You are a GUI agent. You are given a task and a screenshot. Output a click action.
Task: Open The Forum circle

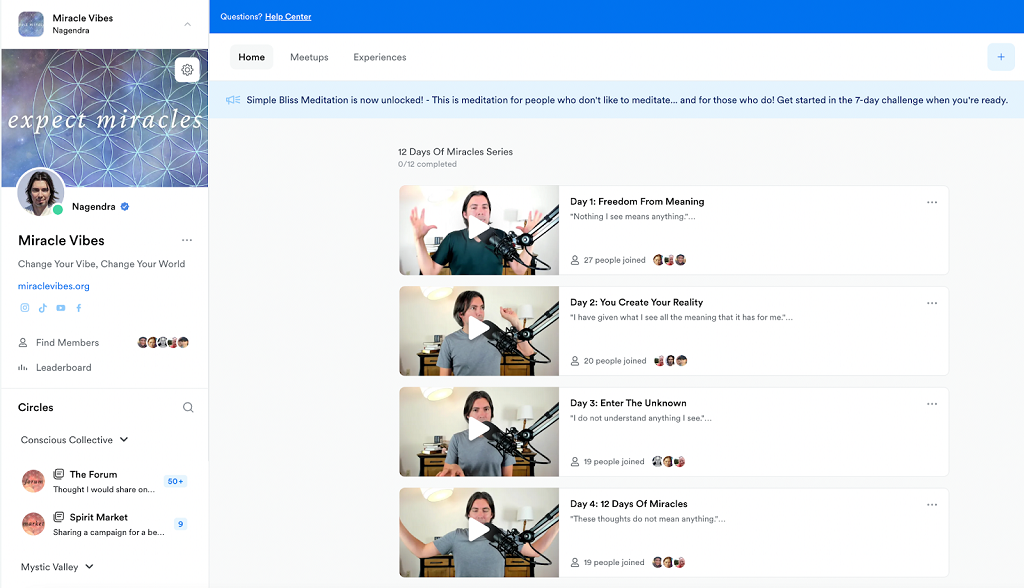click(93, 475)
